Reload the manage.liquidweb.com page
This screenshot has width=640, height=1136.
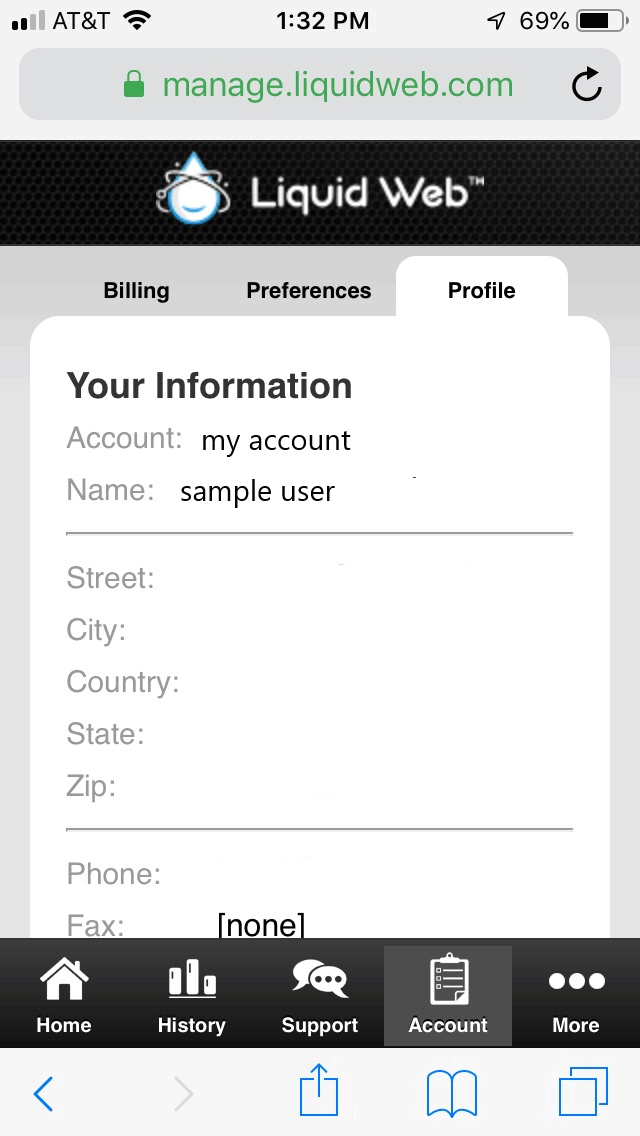click(587, 85)
